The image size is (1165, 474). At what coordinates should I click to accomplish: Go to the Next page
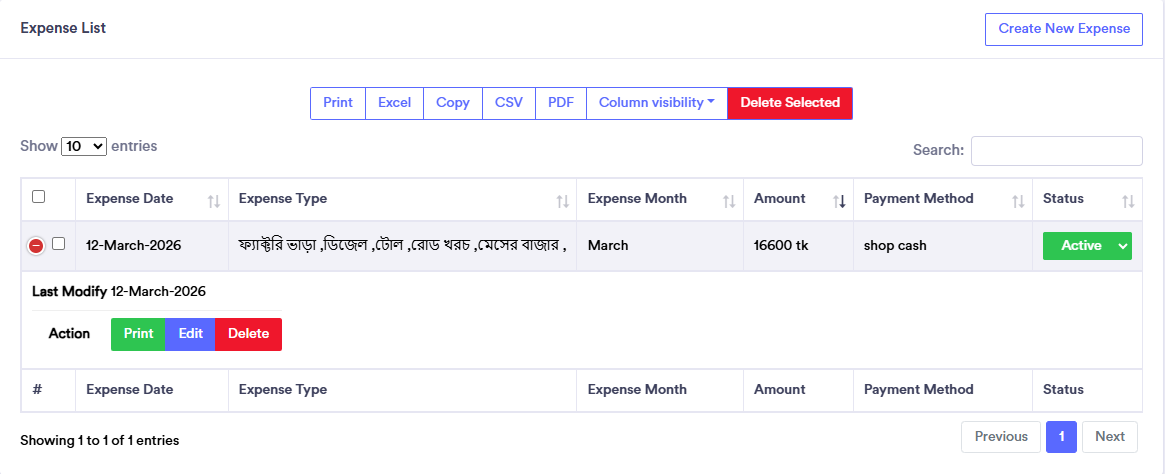point(1109,437)
